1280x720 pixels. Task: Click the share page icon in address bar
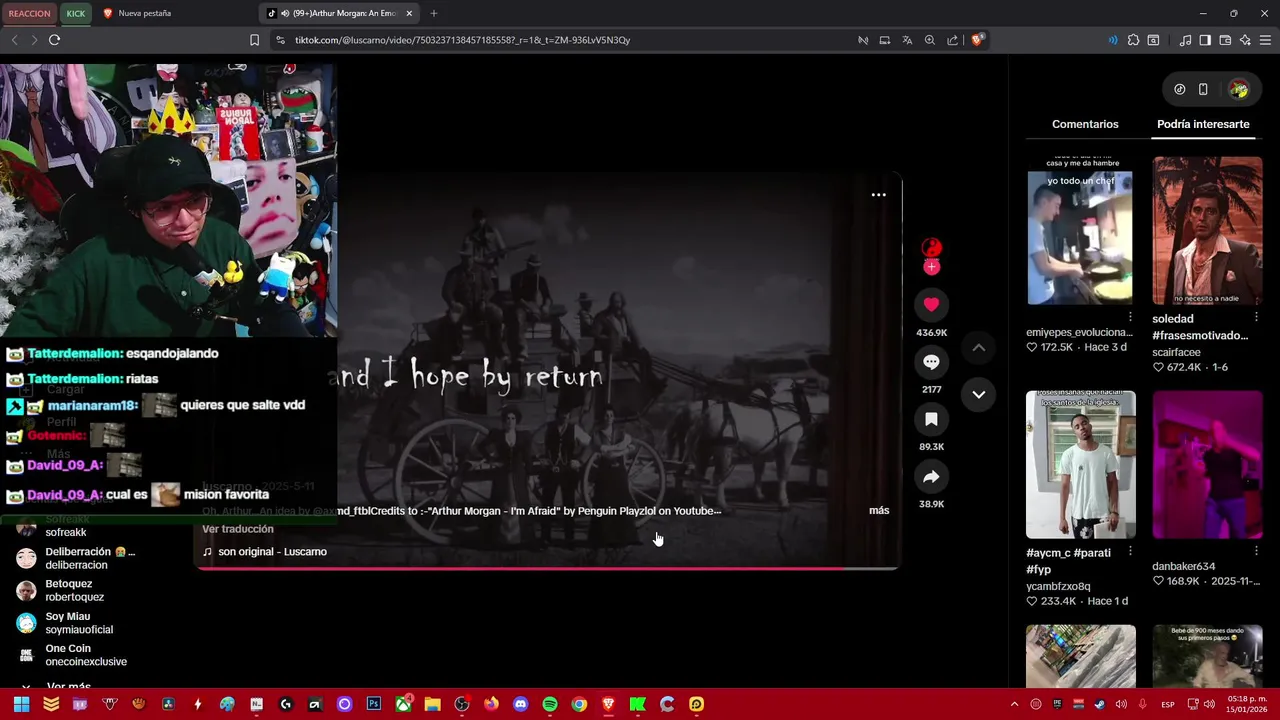click(x=953, y=40)
